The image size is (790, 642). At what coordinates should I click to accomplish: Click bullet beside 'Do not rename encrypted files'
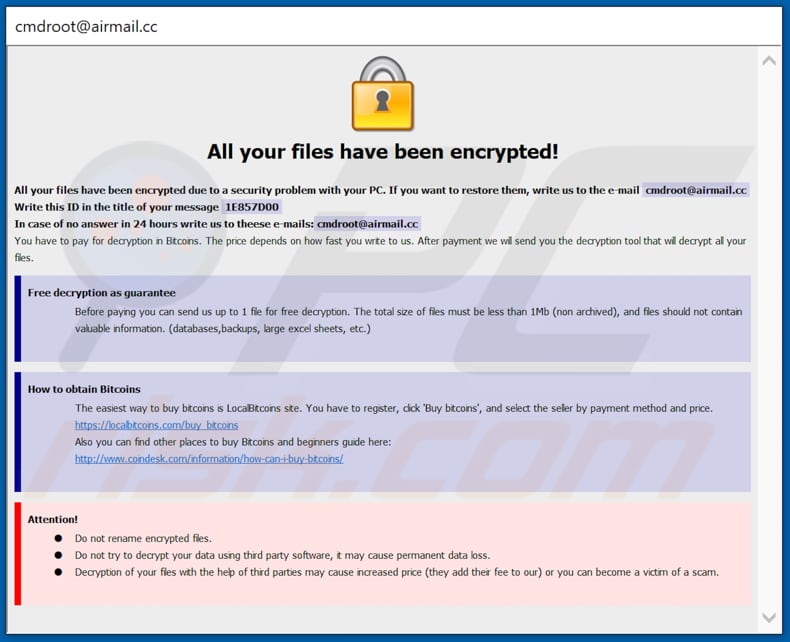pyautogui.click(x=59, y=538)
